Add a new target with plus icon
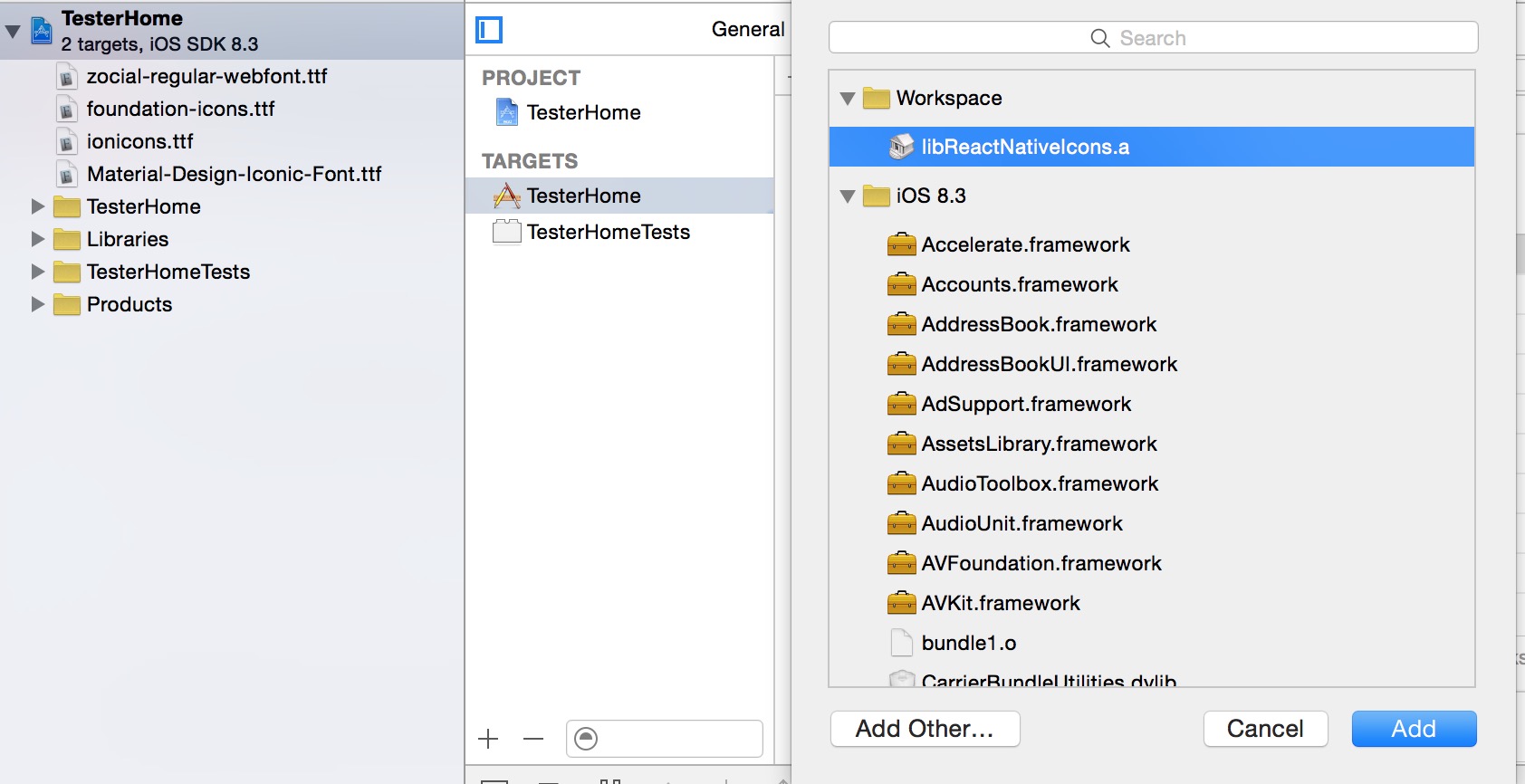Viewport: 1525px width, 784px height. [x=488, y=739]
